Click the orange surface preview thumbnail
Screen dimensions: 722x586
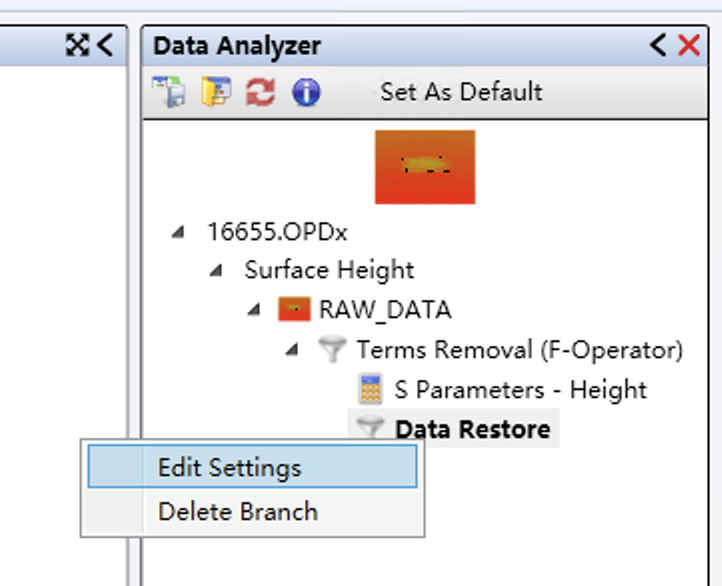425,167
